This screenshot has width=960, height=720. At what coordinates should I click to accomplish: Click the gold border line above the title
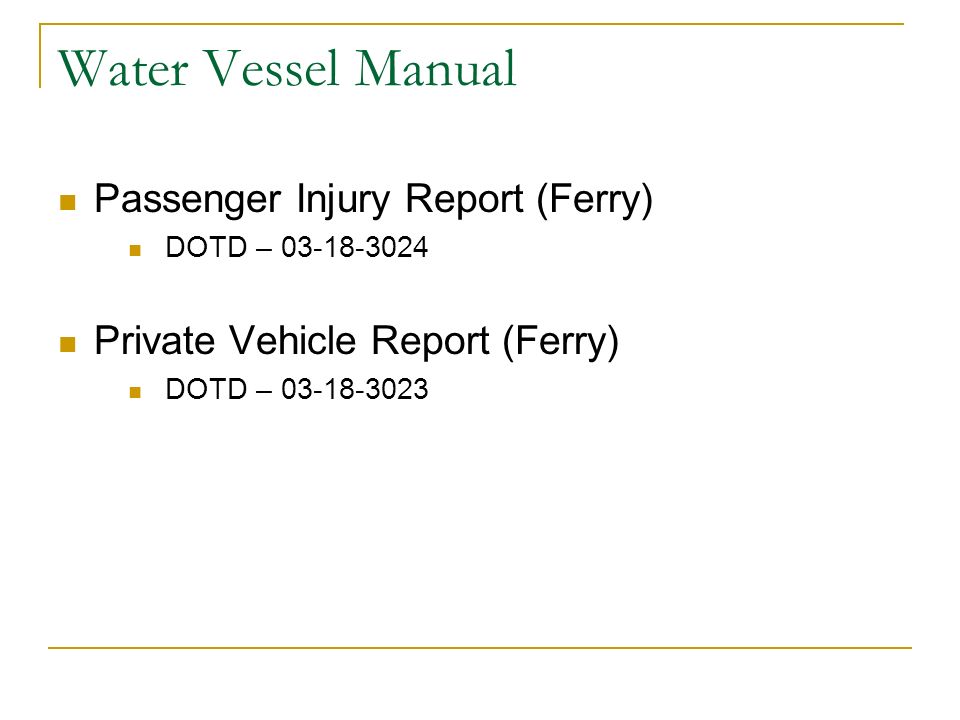pos(471,24)
